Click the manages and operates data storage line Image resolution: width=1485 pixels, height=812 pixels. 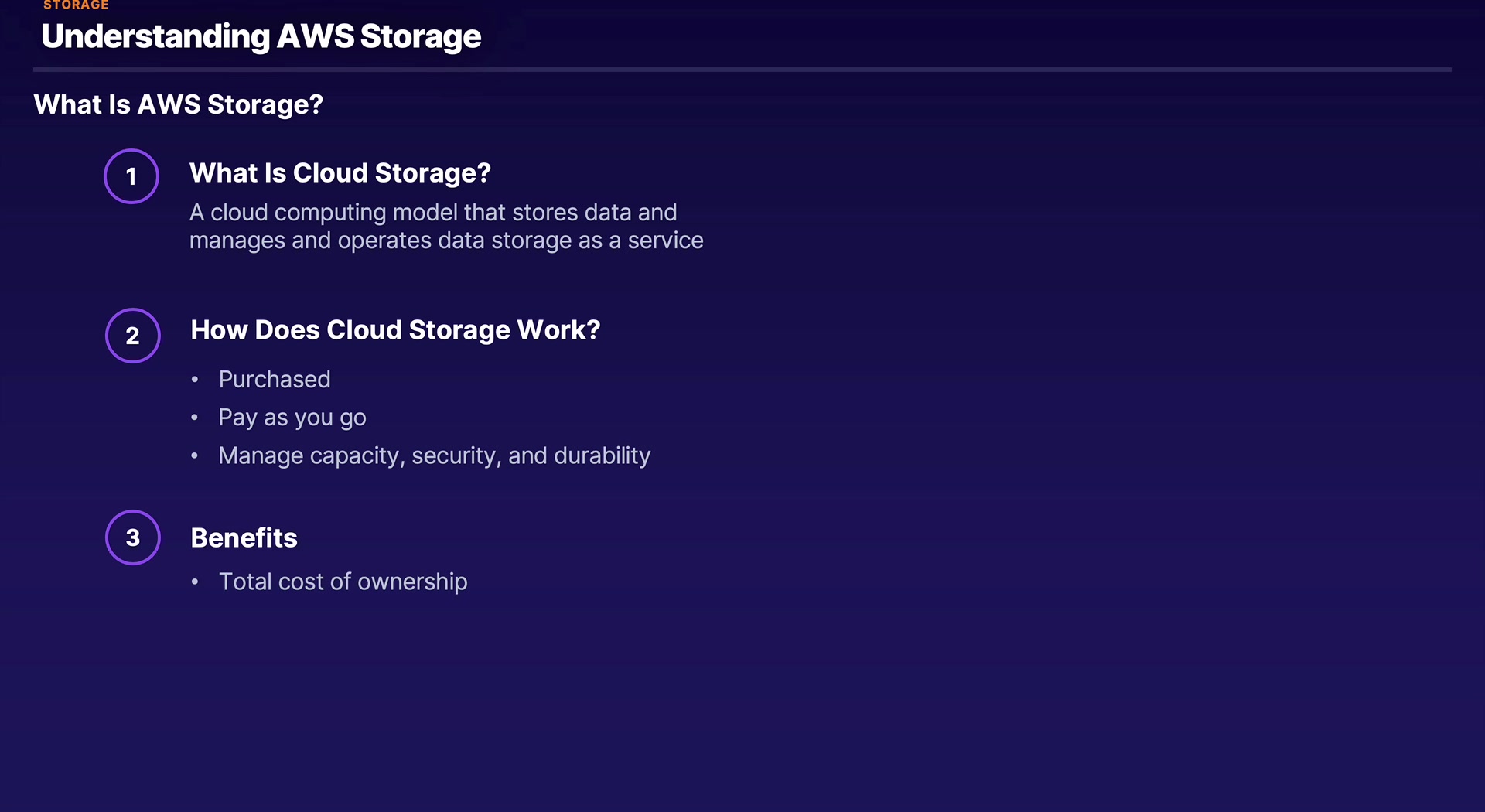pyautogui.click(x=445, y=241)
